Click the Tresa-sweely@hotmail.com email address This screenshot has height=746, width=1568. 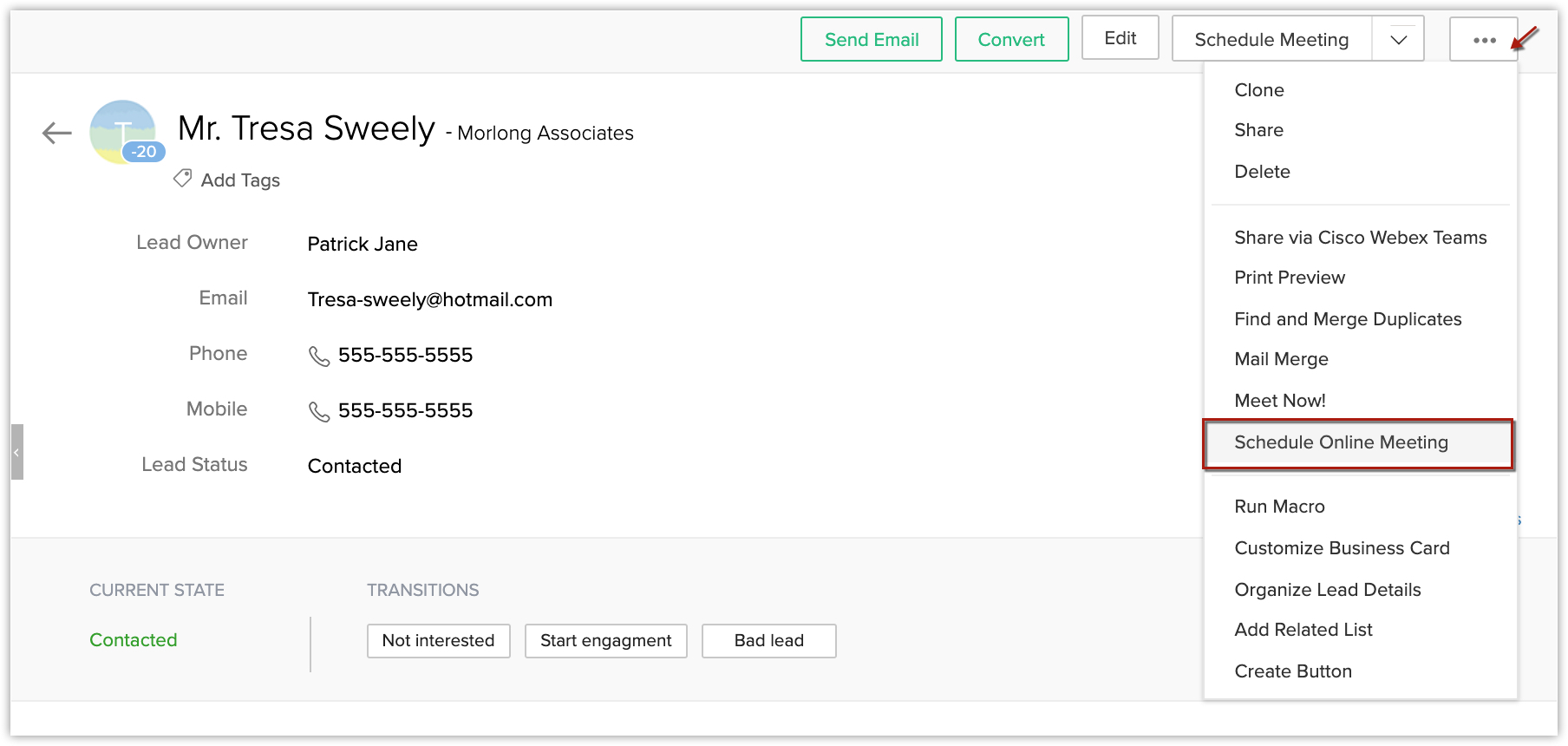[429, 300]
